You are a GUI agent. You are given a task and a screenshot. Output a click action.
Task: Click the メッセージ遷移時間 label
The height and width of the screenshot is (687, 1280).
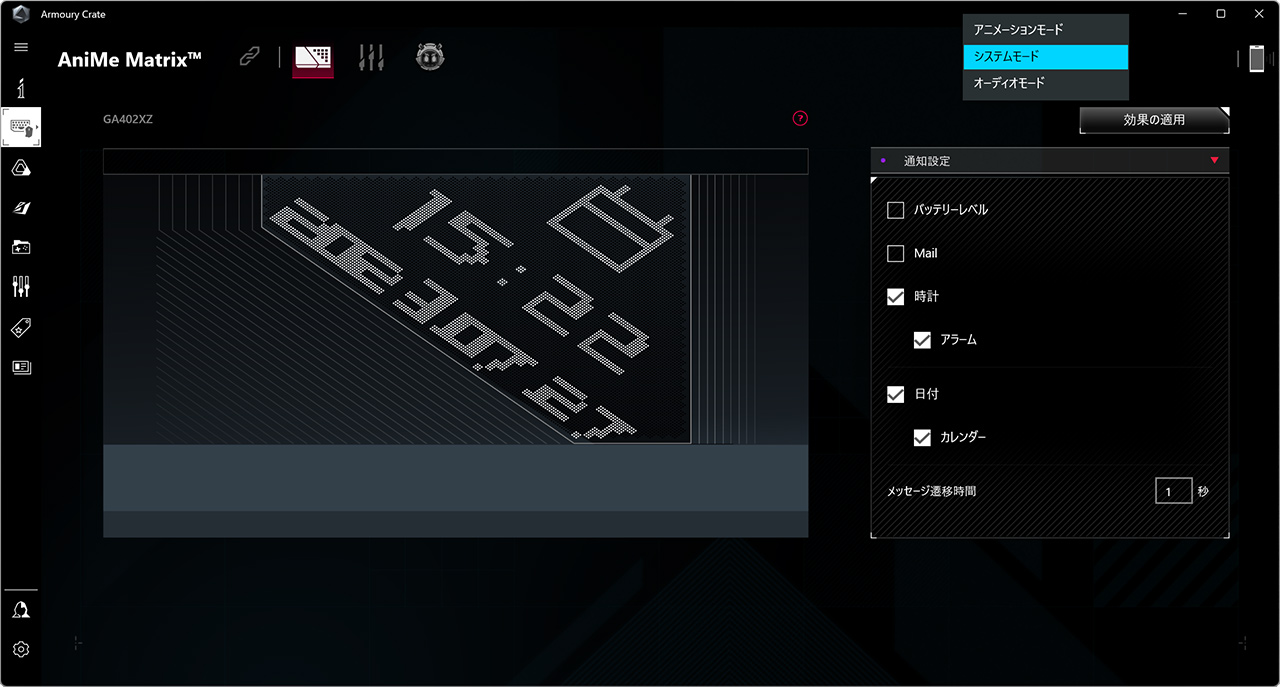coord(931,492)
